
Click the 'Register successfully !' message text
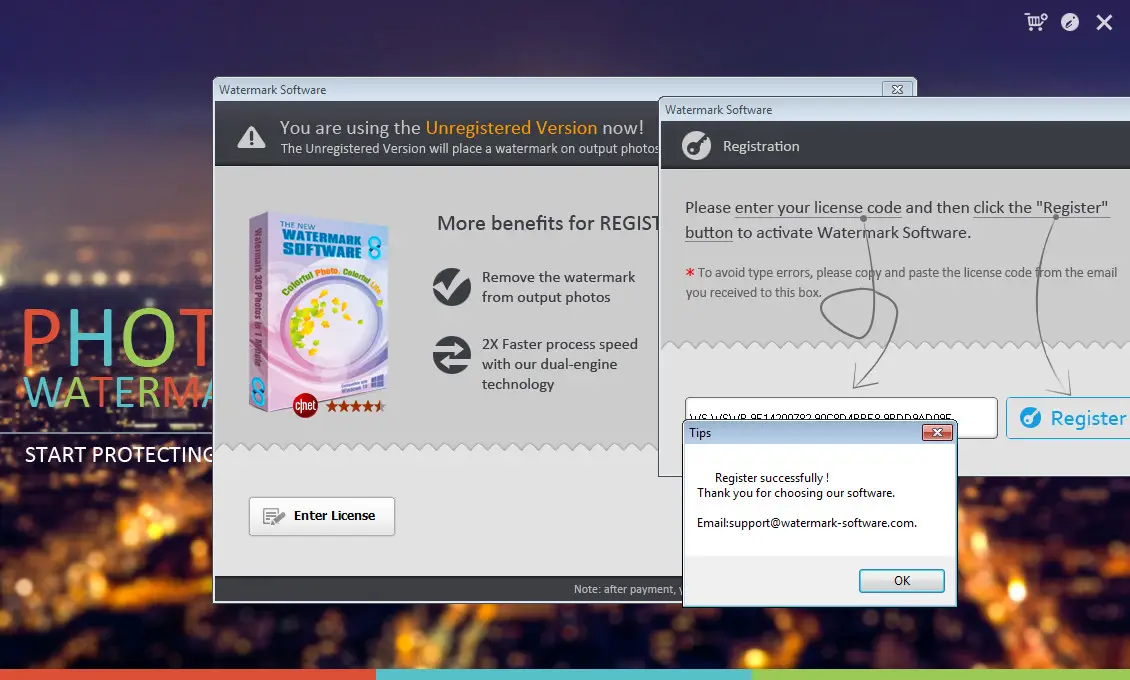(x=772, y=478)
